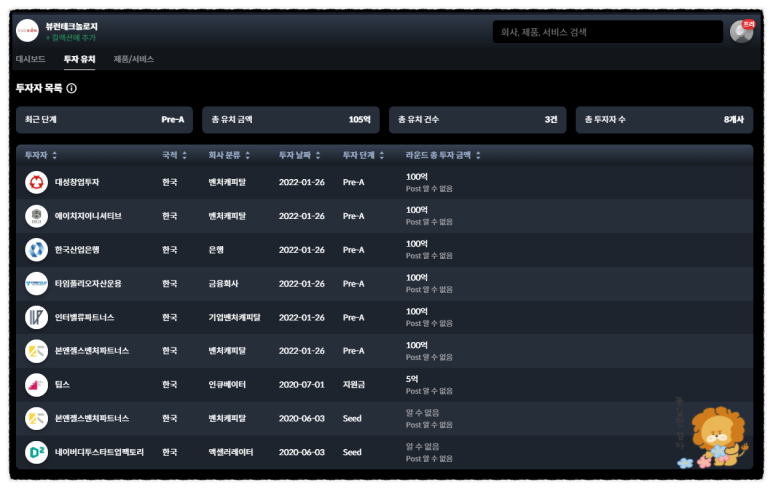Click 2020-06-03 in the 본엔젤스벤처파트너스 Seed row
Image resolution: width=773 pixels, height=489 pixels.
(x=302, y=419)
